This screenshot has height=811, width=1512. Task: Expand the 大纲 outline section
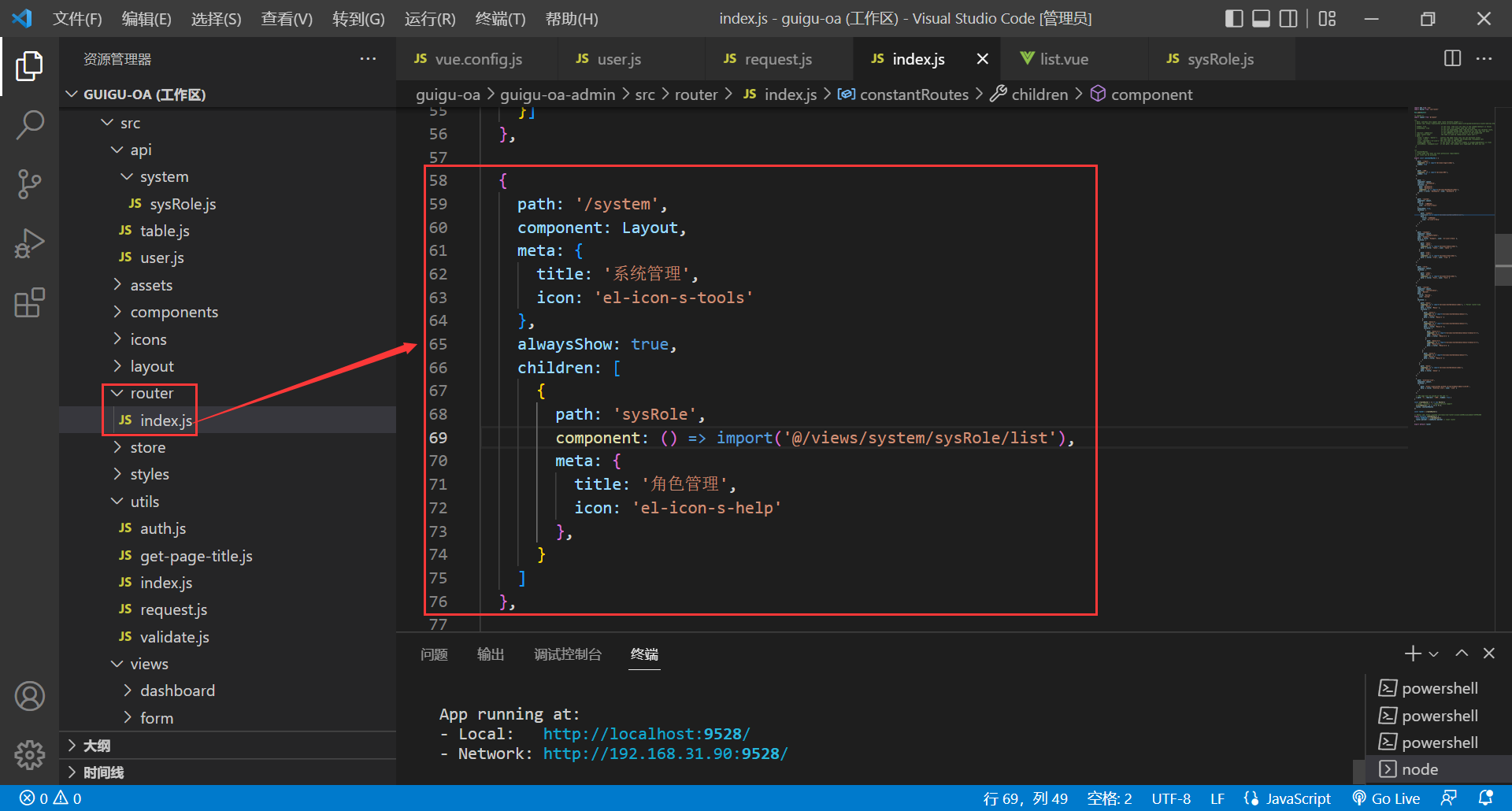(x=96, y=746)
